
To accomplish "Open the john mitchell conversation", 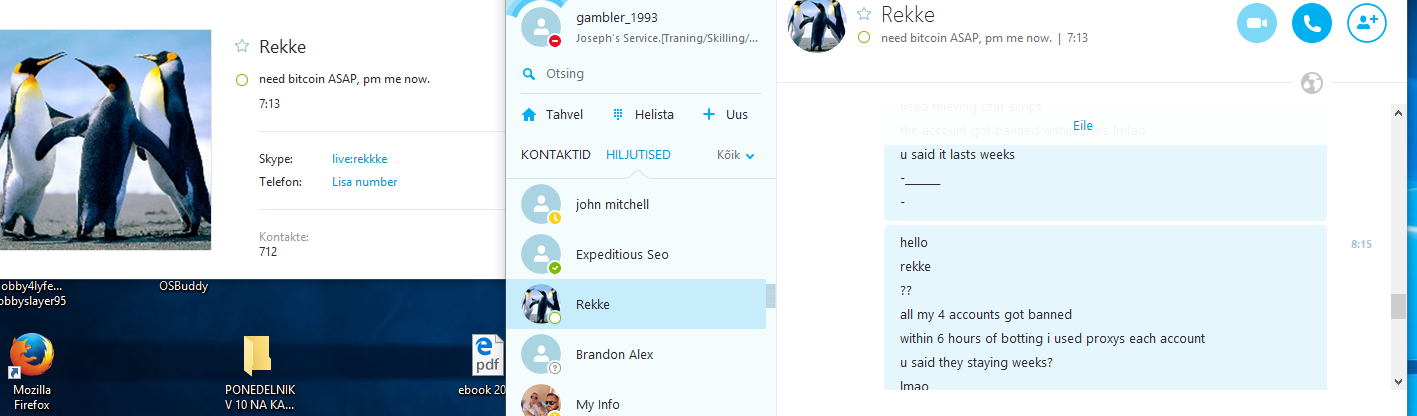I will coord(636,204).
